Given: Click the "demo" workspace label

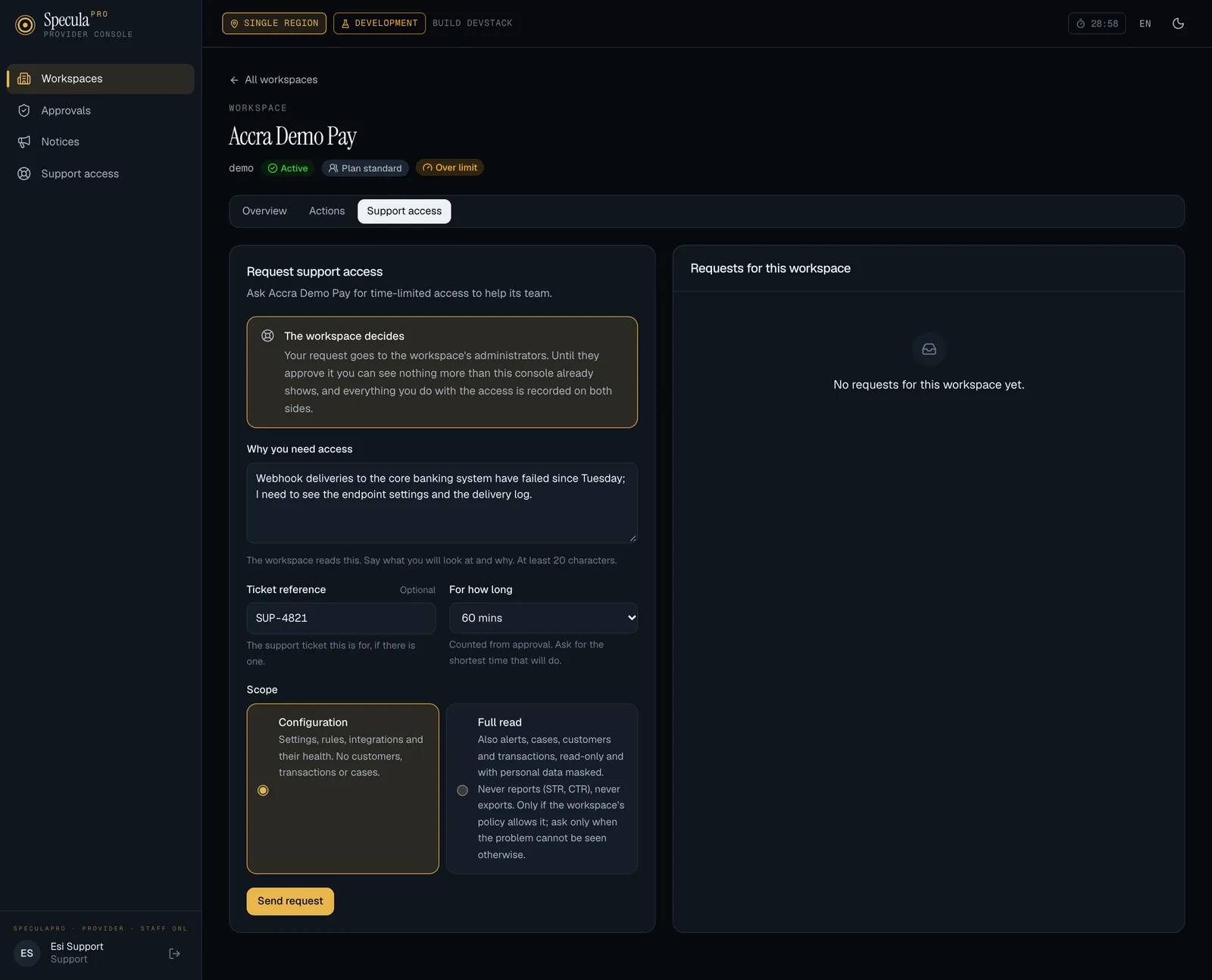Looking at the screenshot, I should 241,168.
